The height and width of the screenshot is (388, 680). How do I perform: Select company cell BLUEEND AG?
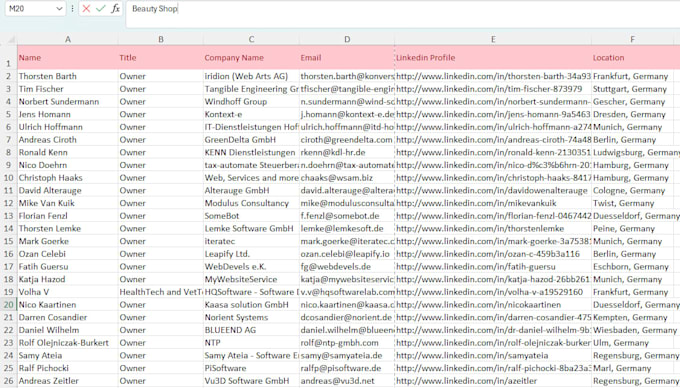point(251,330)
